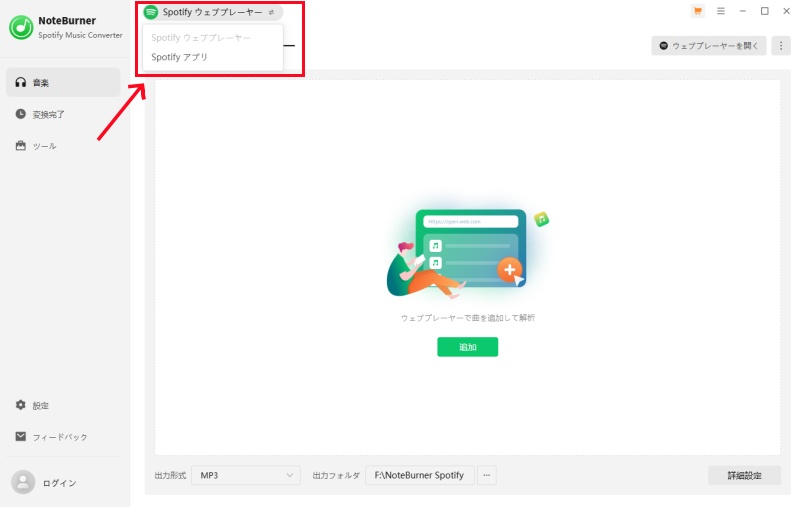Click the clock icon beside 変換完了
This screenshot has width=800, height=507.
(x=20, y=114)
